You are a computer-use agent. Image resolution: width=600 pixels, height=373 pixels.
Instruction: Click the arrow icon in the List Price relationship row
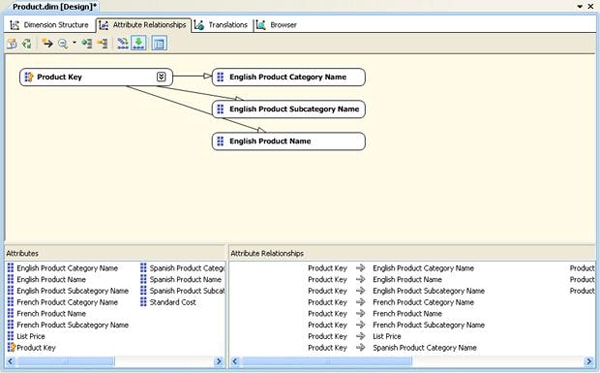tap(360, 336)
